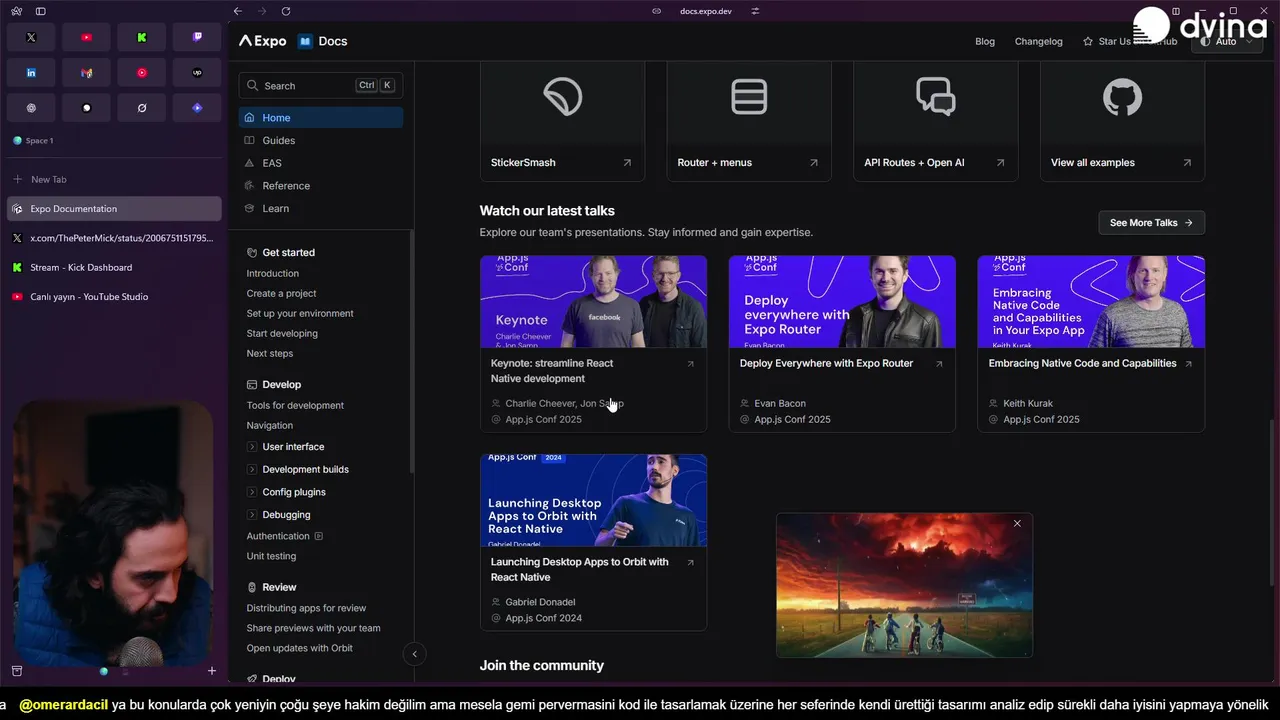Select the Expo Documentation tab
This screenshot has width=1280, height=720.
114,209
